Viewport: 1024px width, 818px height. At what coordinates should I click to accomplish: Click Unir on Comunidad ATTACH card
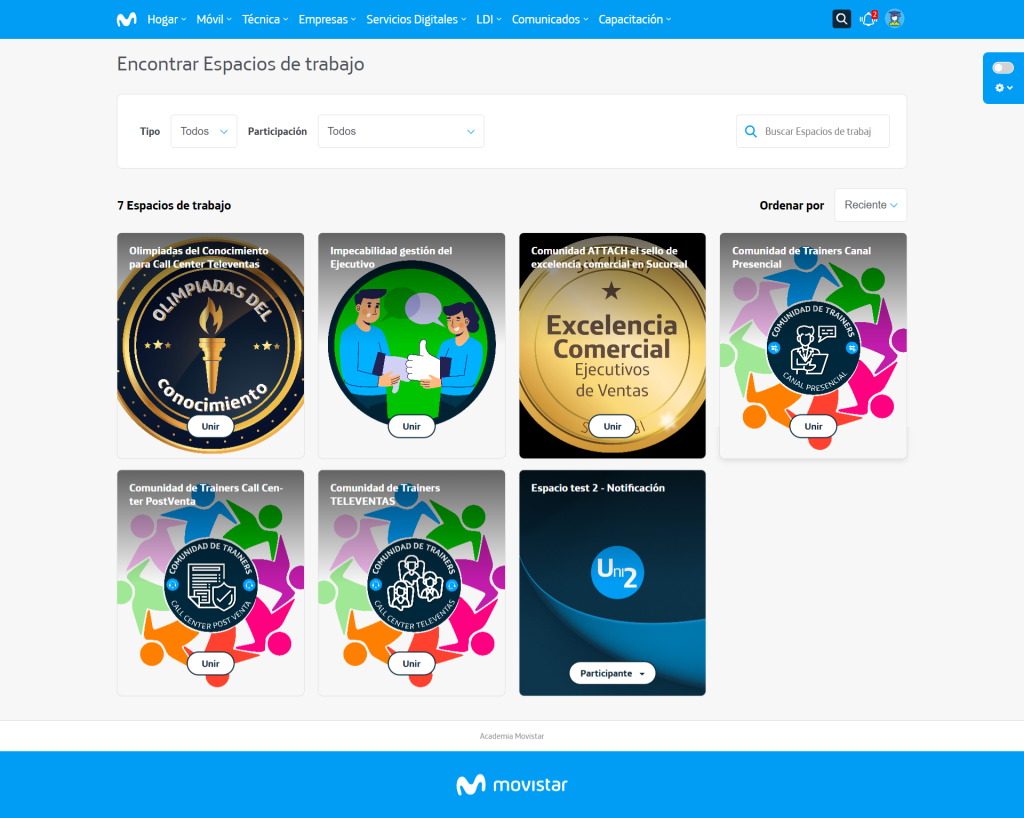(613, 426)
